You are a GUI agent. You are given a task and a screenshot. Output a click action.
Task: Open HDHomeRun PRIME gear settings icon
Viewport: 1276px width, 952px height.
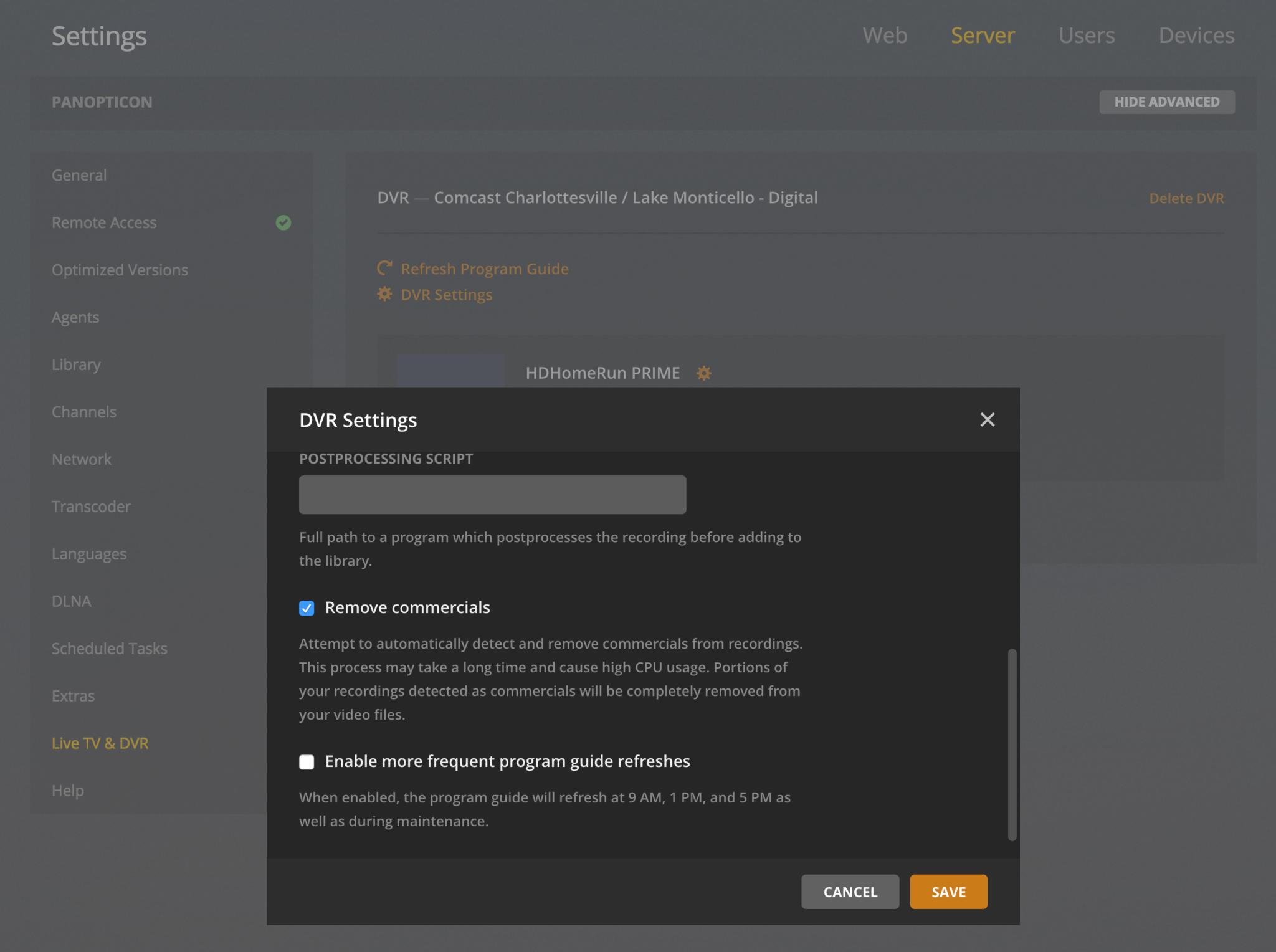click(703, 373)
